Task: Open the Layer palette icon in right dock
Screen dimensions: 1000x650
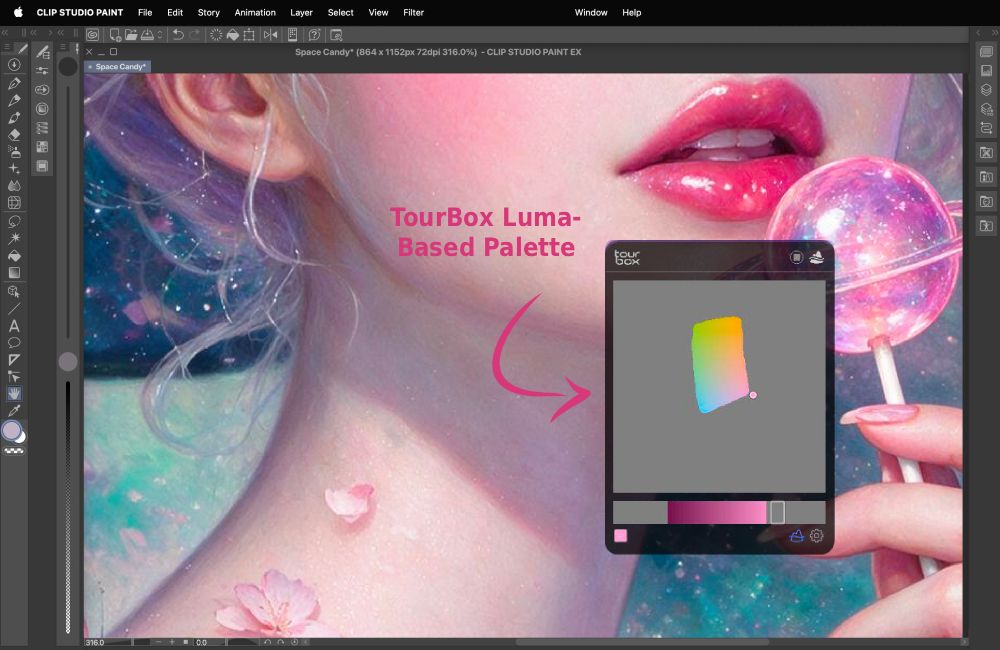Action: (987, 90)
